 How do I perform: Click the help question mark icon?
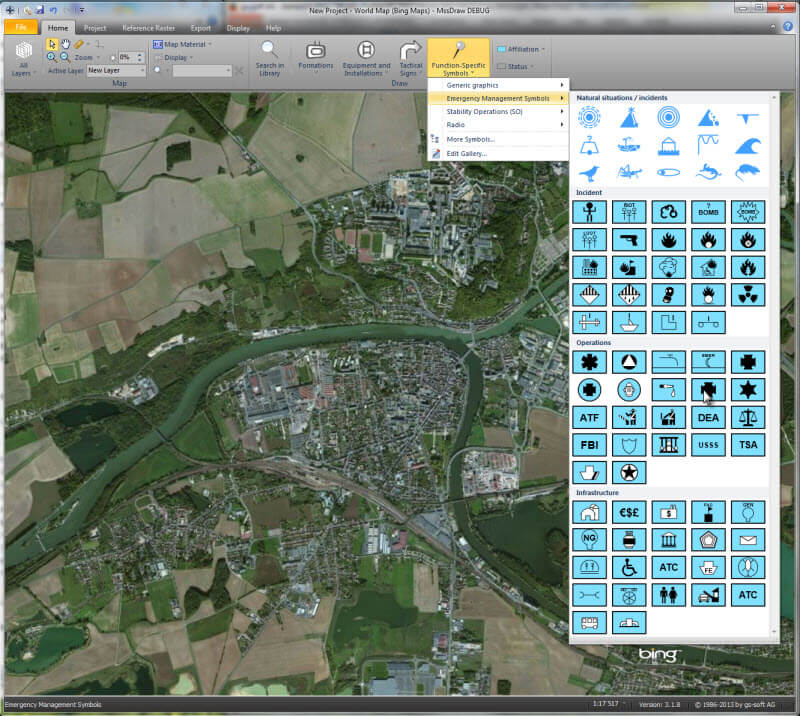788,27
